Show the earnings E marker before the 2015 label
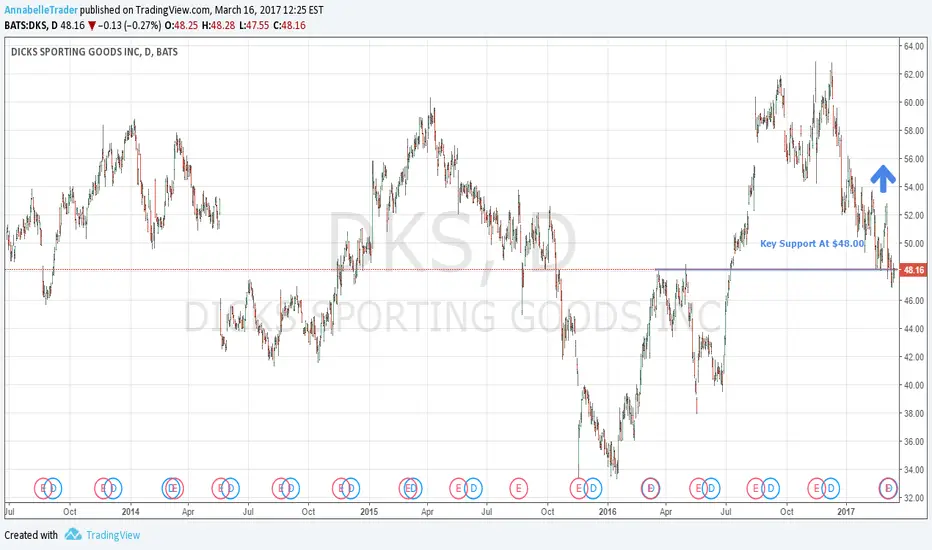Image resolution: width=932 pixels, height=550 pixels. pos(341,488)
